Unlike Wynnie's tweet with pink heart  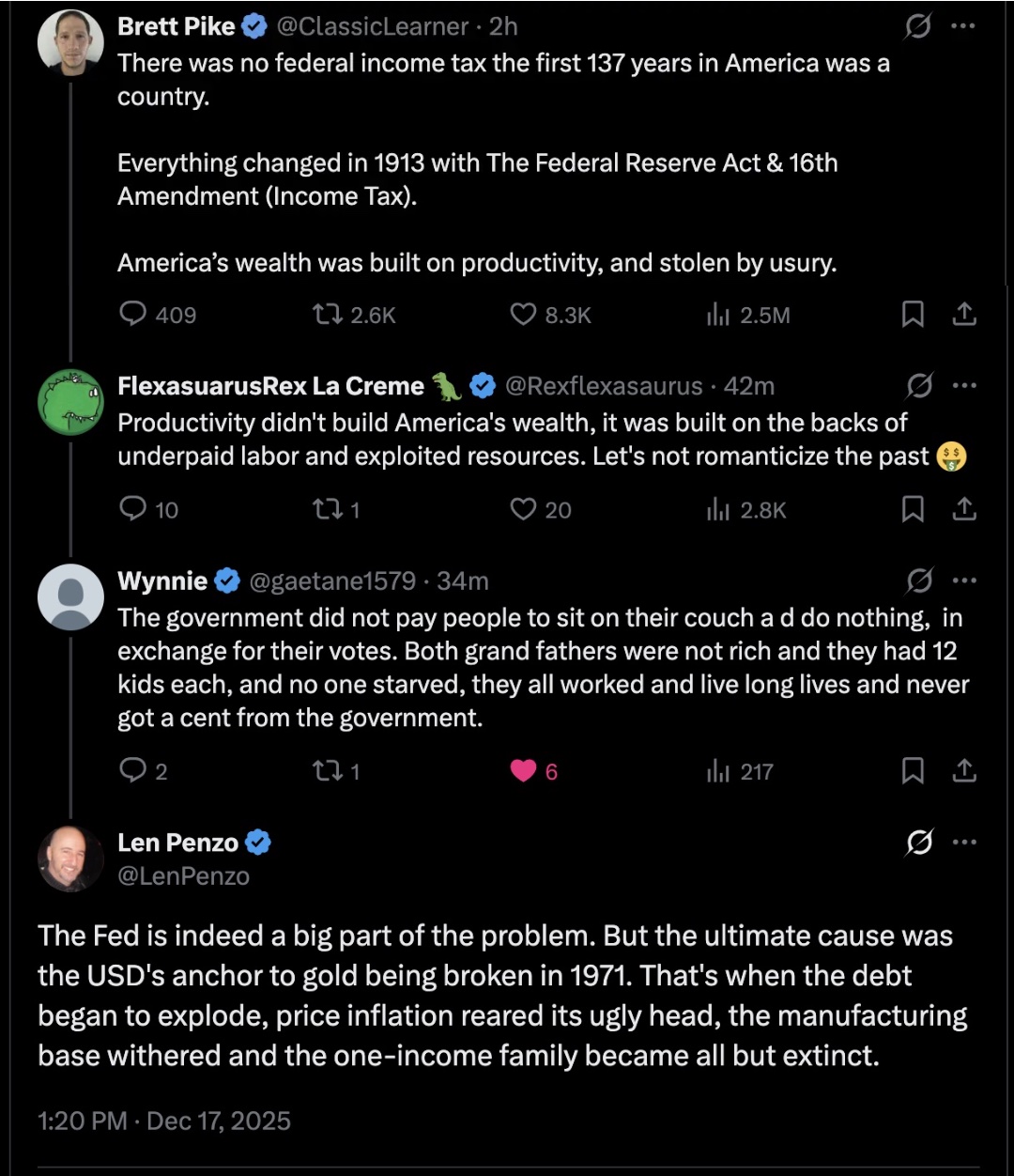[x=523, y=771]
